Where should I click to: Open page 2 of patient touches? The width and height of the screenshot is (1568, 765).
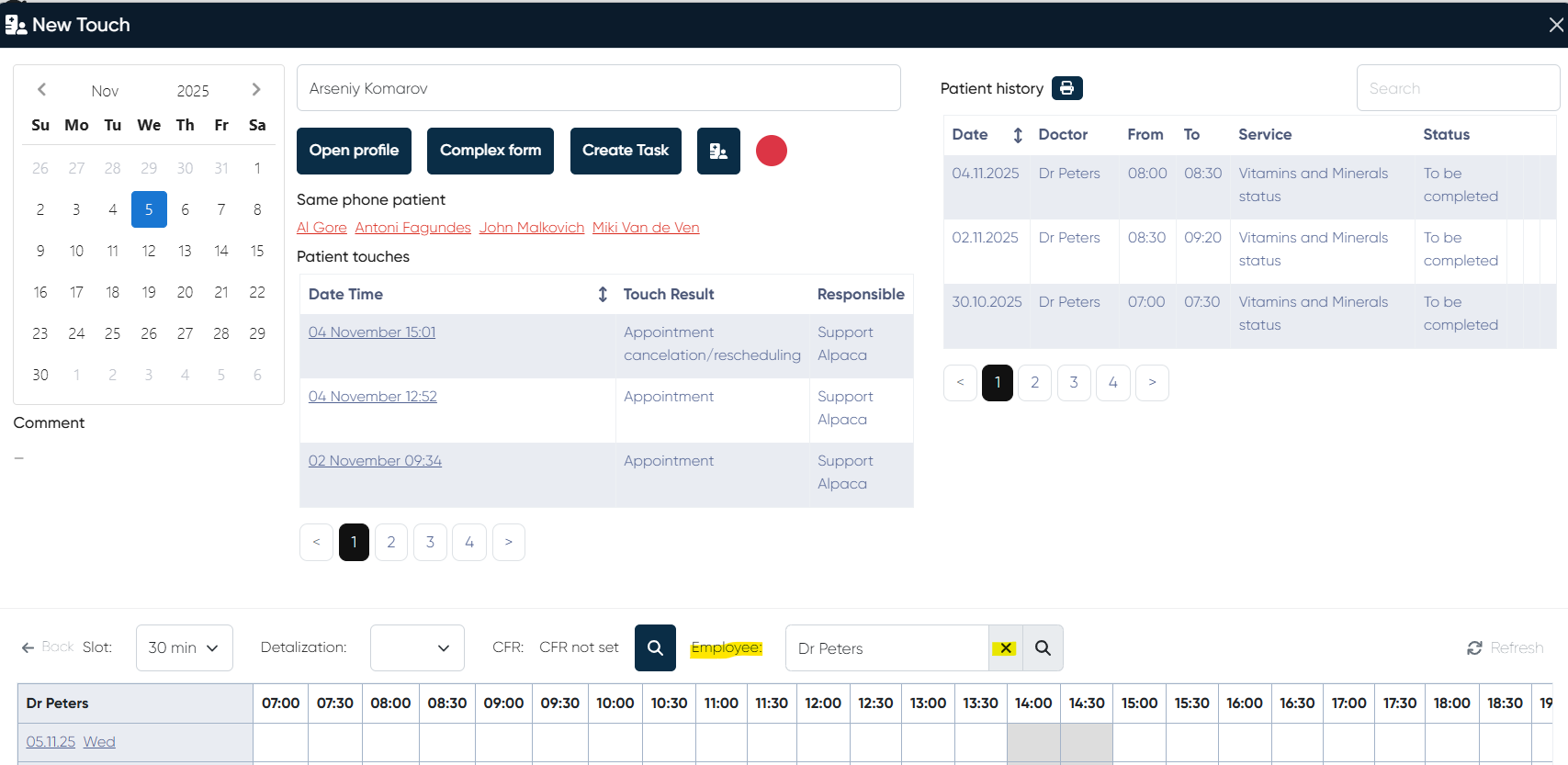(391, 542)
